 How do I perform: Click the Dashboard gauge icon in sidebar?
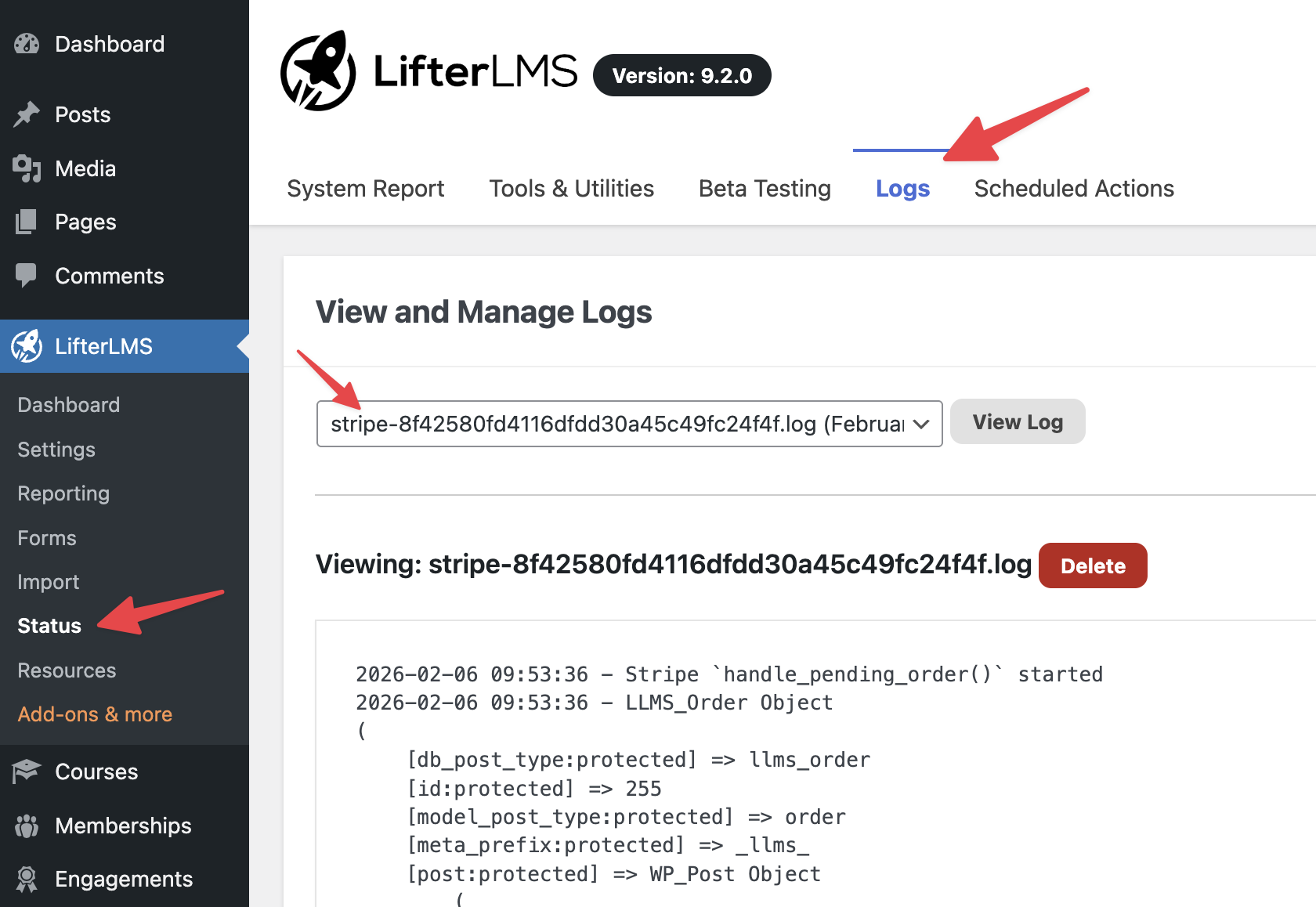(x=27, y=44)
